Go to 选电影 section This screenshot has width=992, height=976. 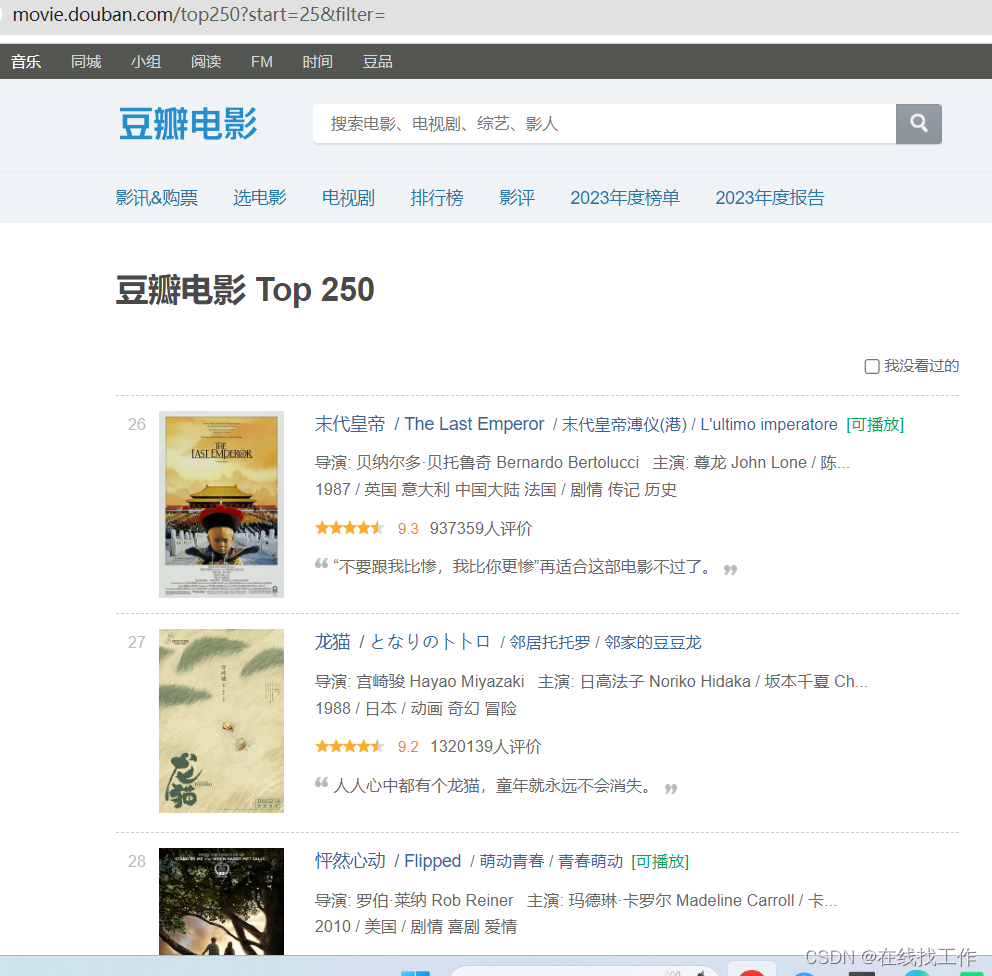[x=259, y=198]
